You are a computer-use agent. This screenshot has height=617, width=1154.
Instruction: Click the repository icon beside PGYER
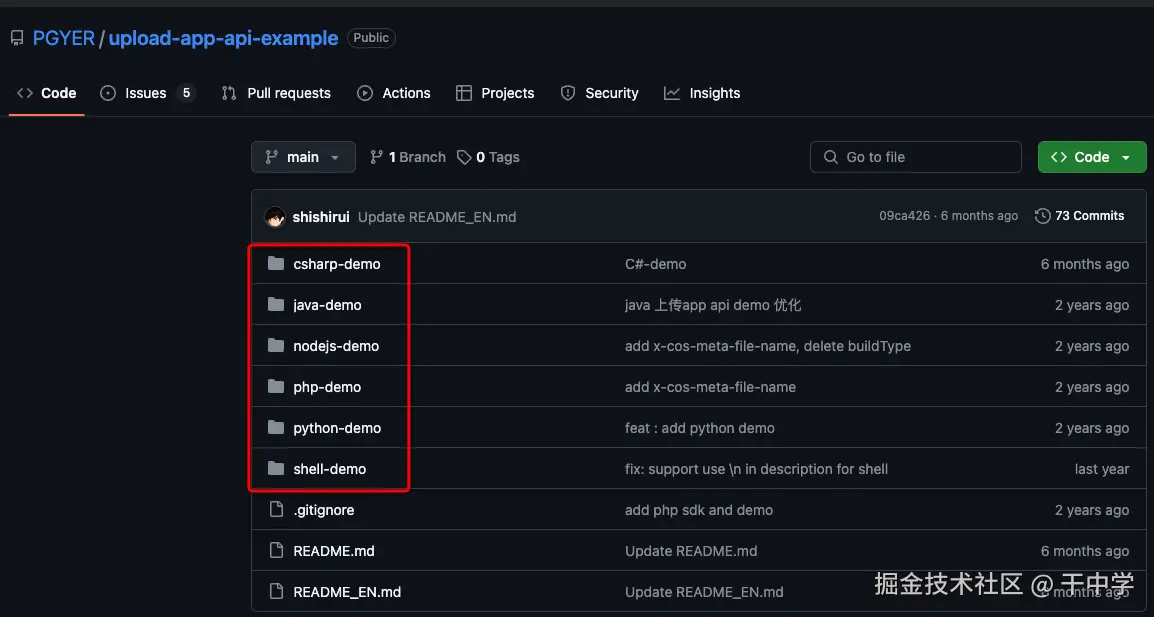[17, 38]
